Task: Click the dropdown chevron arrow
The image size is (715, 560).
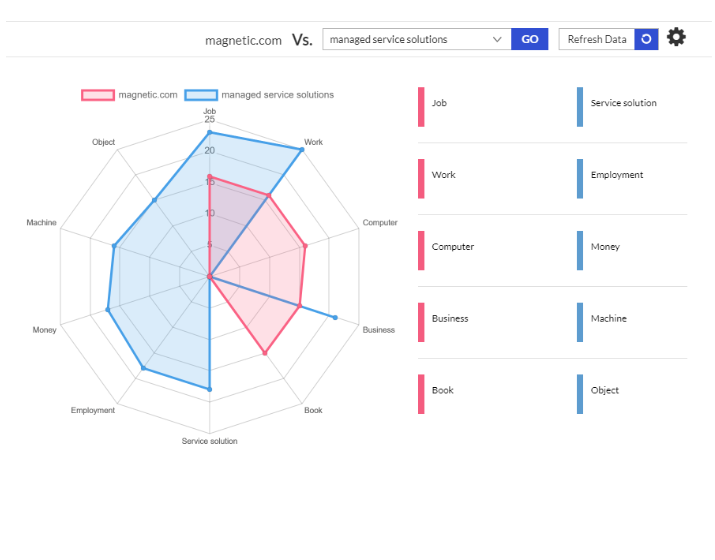Action: tap(498, 39)
